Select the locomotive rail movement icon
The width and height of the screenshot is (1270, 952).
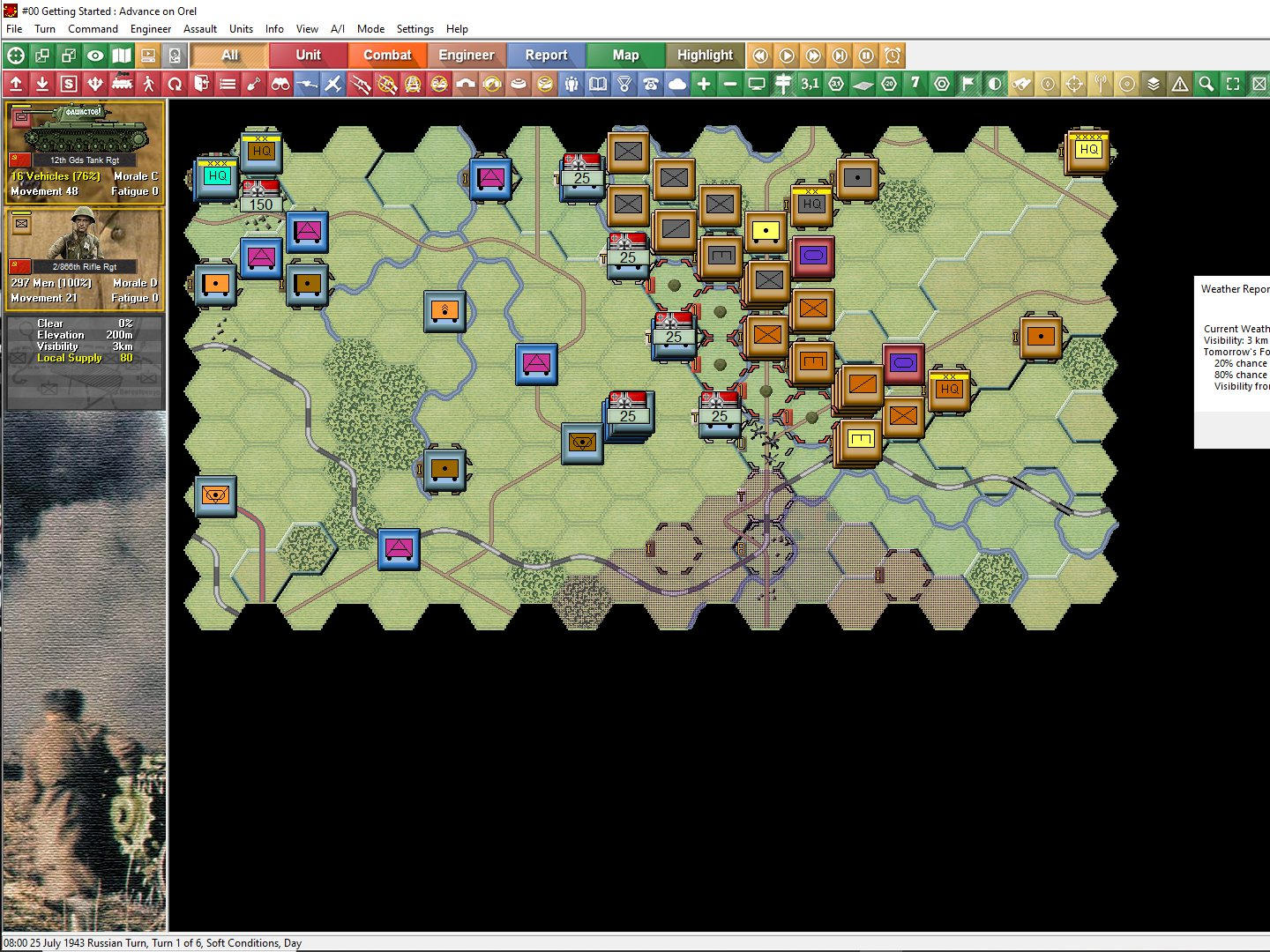coord(123,85)
